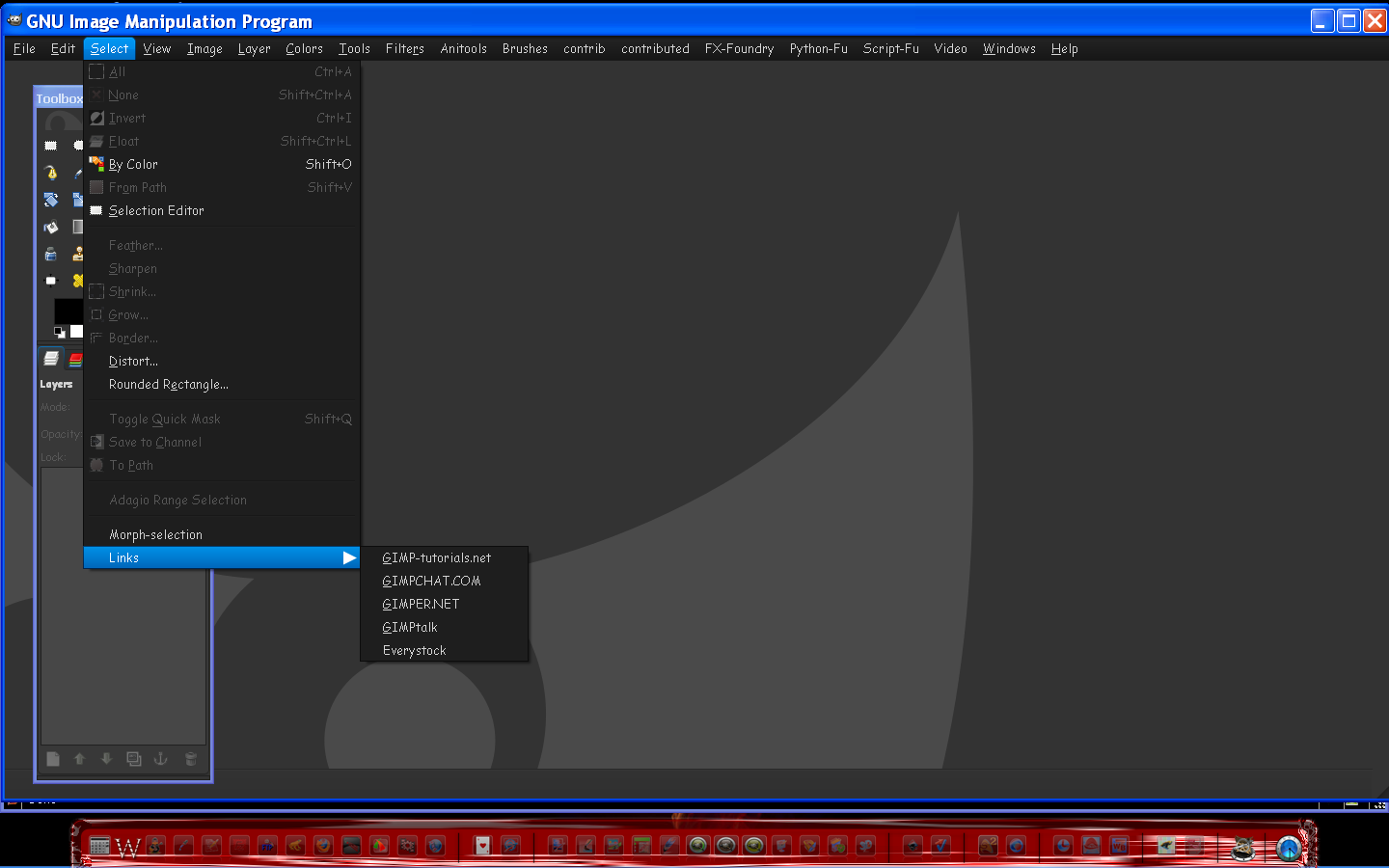The height and width of the screenshot is (868, 1389).
Task: Click the blue clock at dock's right end
Action: point(1289,848)
